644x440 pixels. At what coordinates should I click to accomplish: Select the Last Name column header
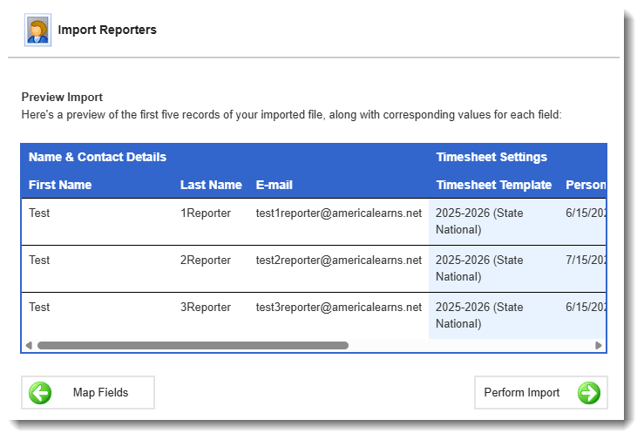(211, 185)
